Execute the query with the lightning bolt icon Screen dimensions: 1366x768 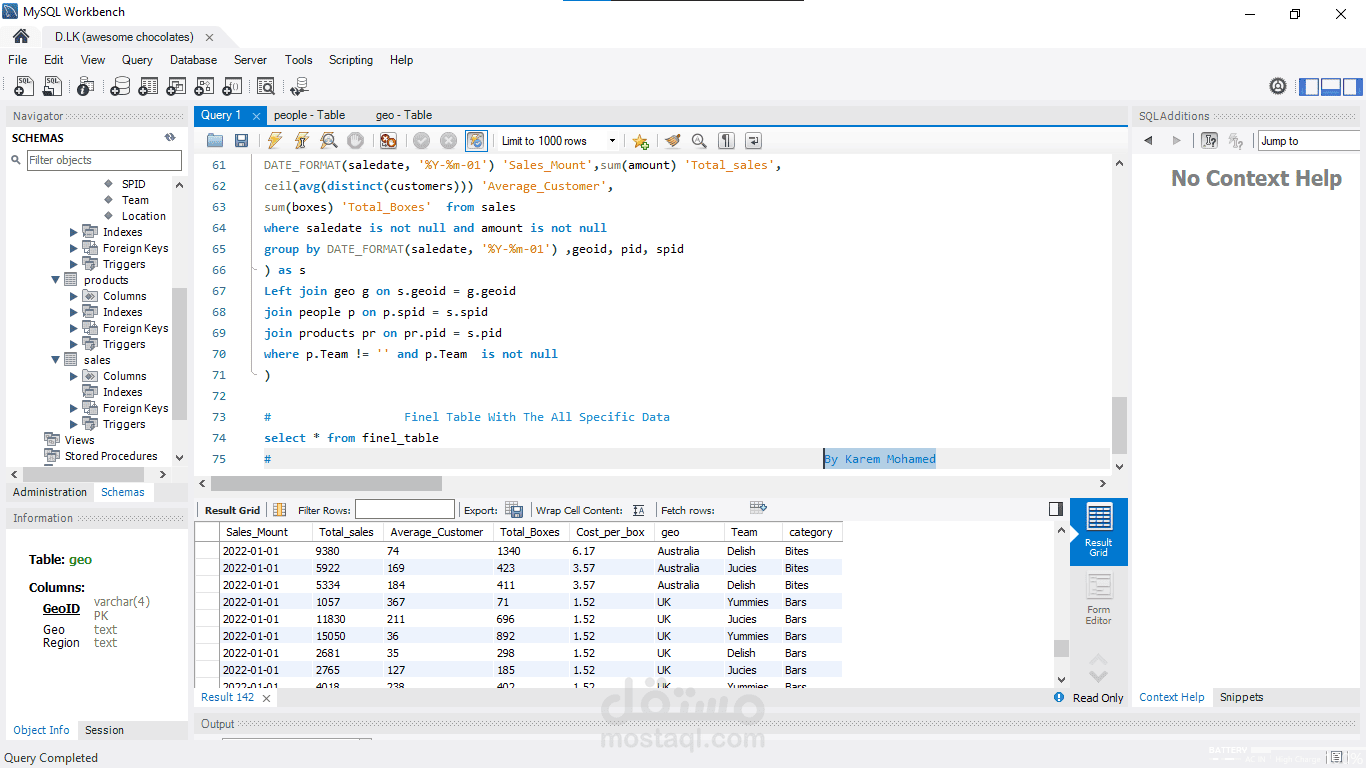click(274, 141)
